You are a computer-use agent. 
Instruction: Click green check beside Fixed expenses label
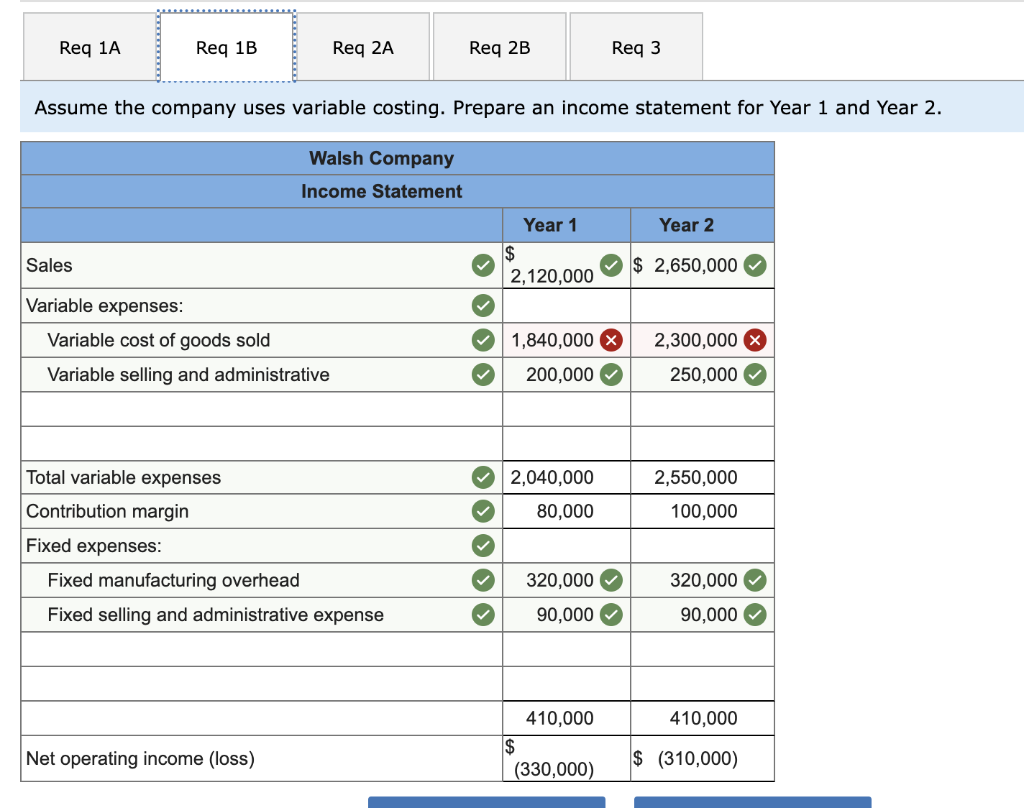(483, 545)
